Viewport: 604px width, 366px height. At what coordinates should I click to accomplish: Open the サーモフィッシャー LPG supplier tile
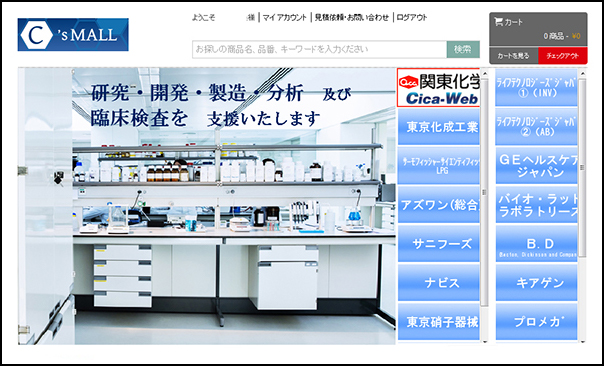(x=438, y=166)
